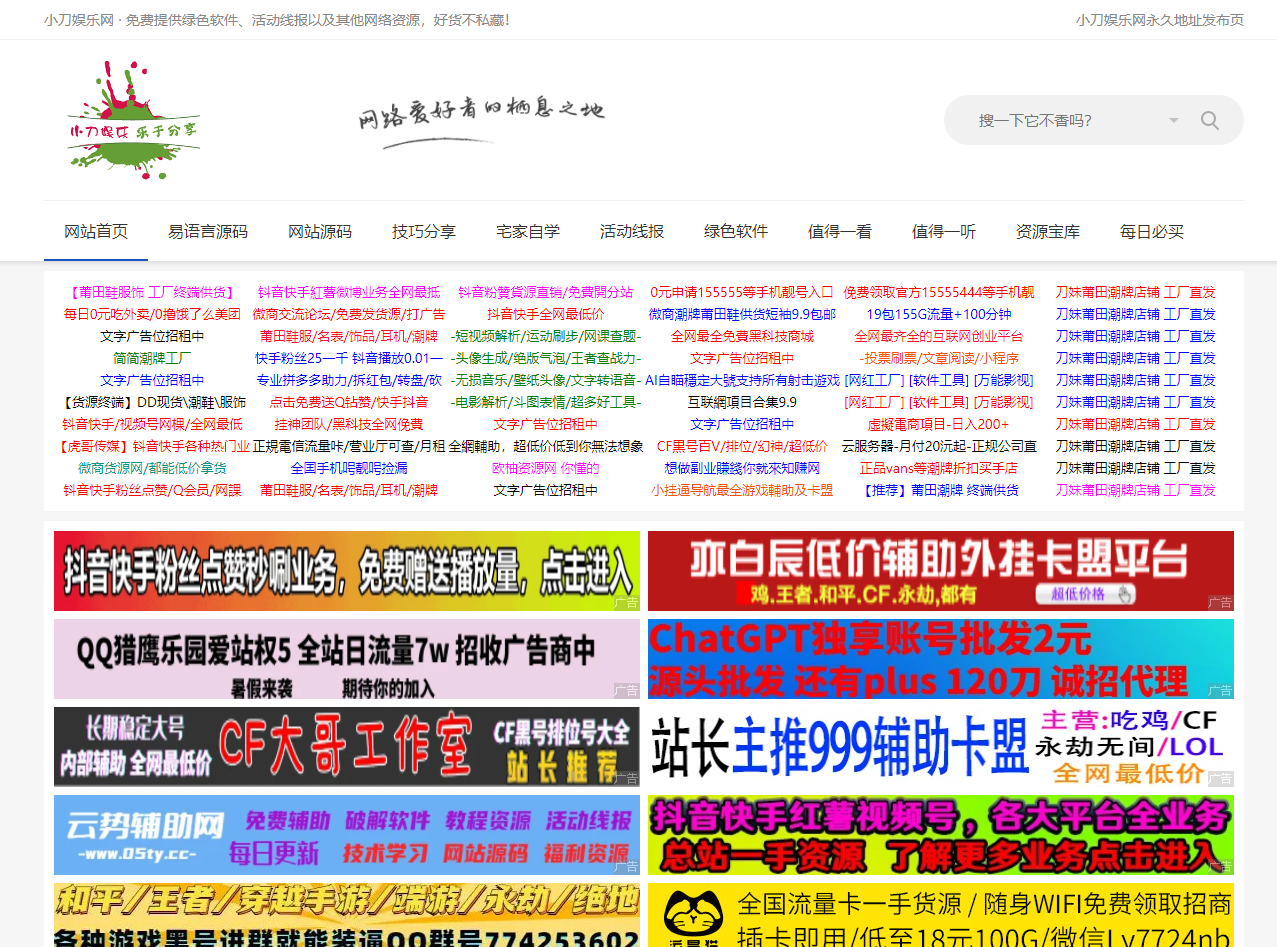Click the 云势辅助网 banner ad

(346, 835)
